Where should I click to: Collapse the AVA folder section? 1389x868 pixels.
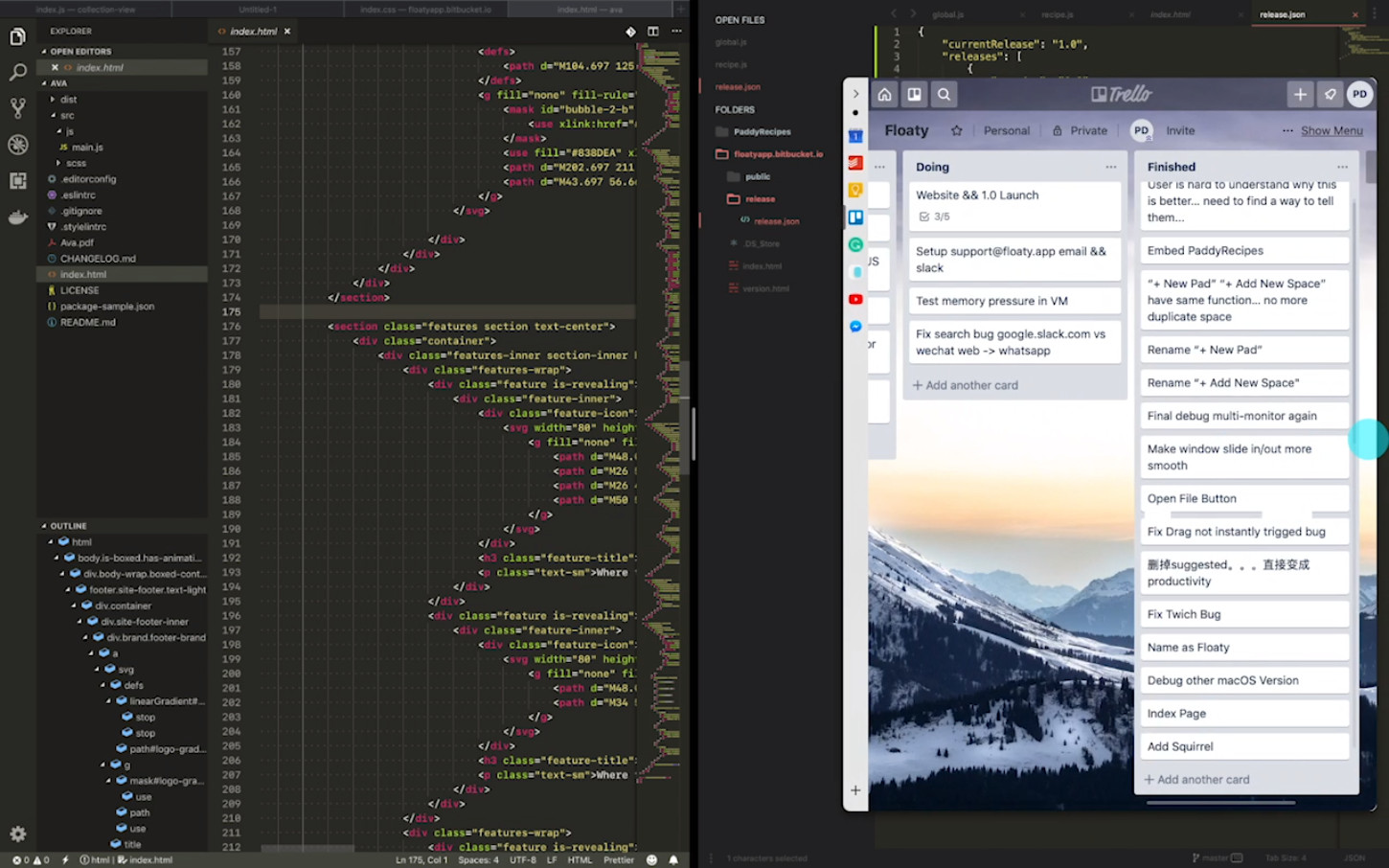(x=44, y=83)
